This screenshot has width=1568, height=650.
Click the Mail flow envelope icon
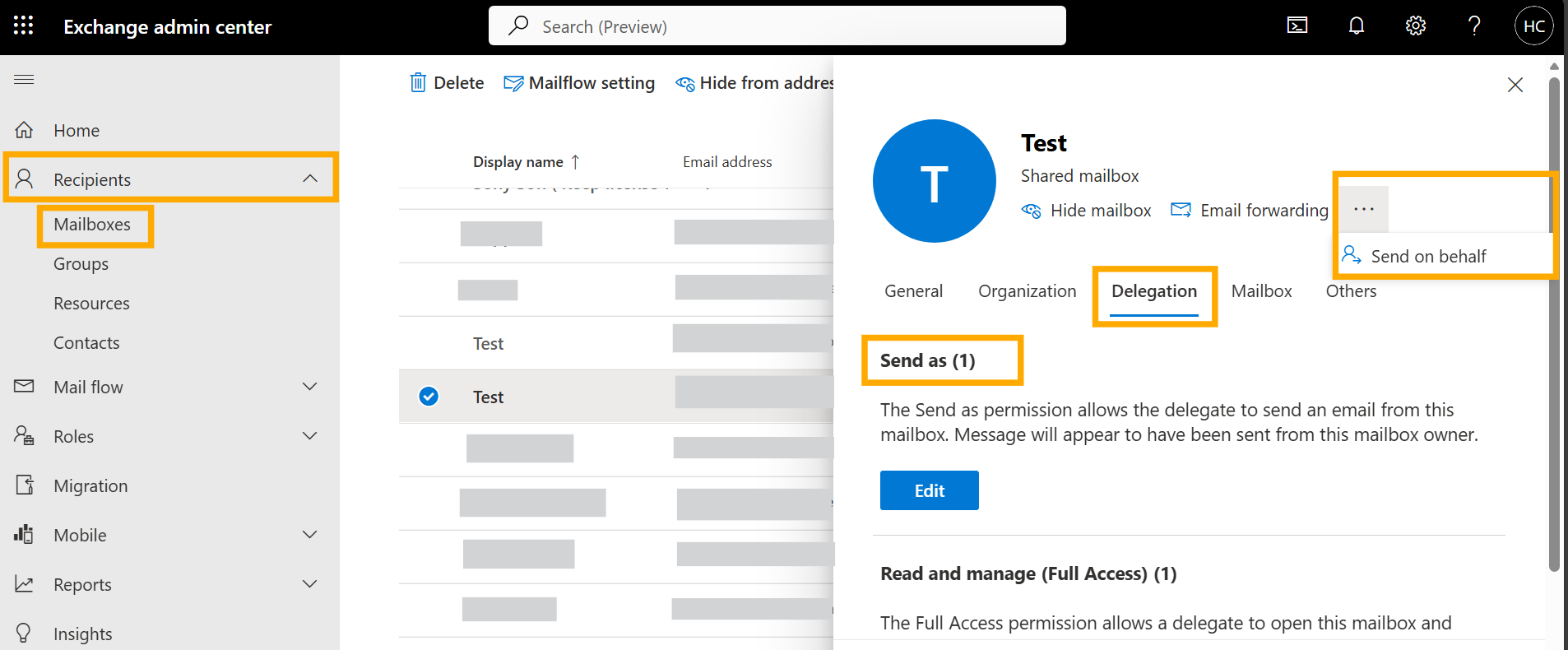[x=24, y=386]
